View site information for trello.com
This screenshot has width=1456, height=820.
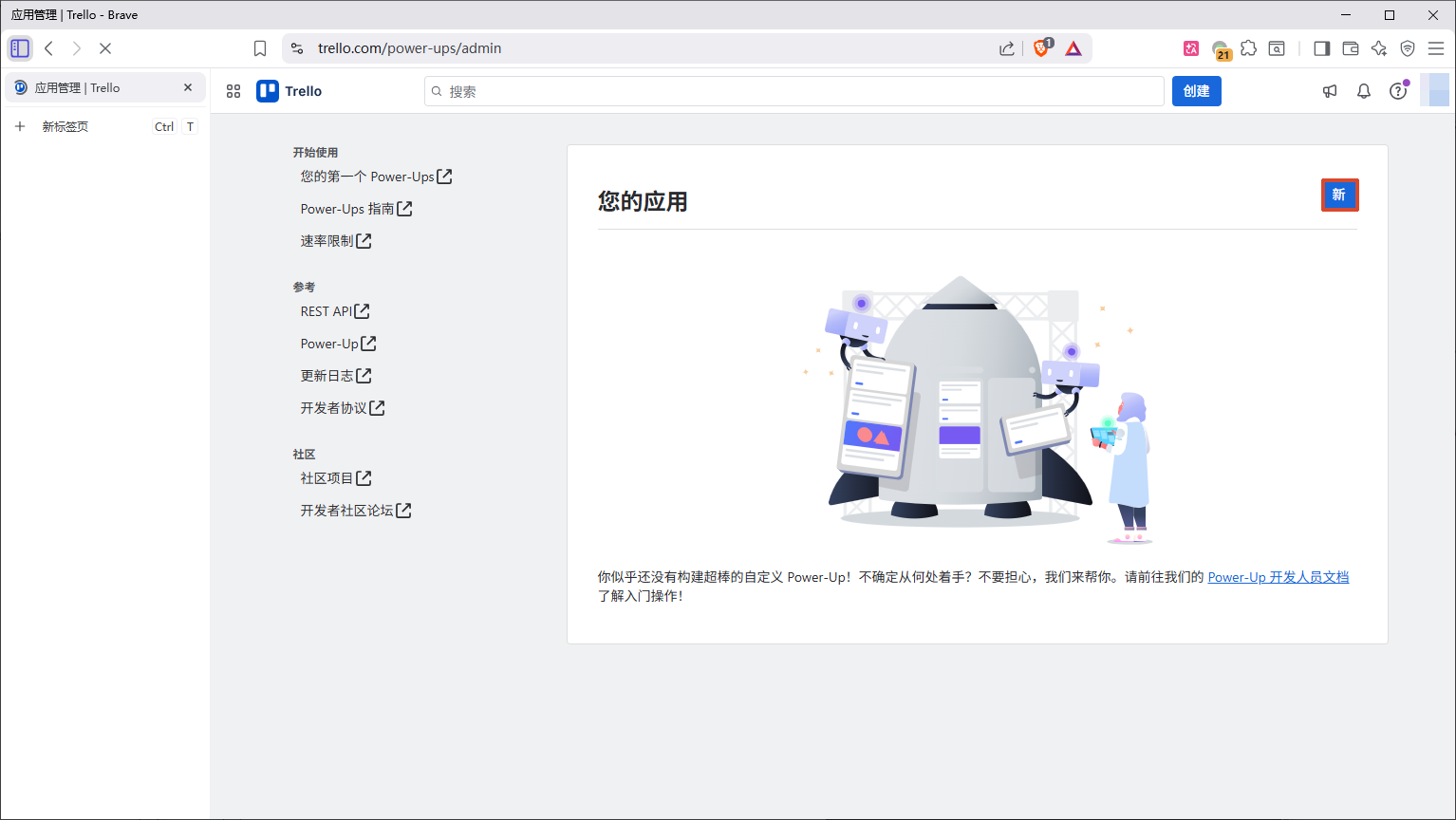(x=297, y=48)
